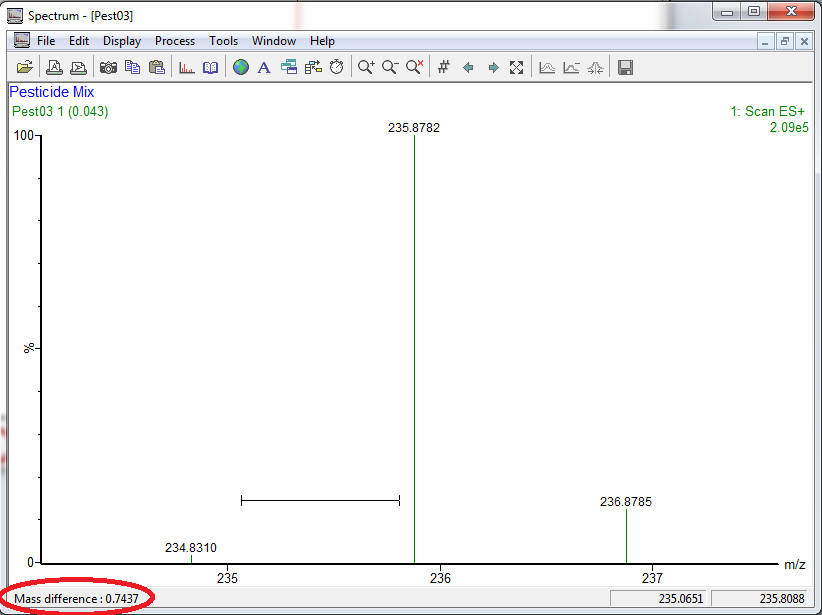This screenshot has height=615, width=822.
Task: Click the magnifier with red X icon
Action: [414, 68]
